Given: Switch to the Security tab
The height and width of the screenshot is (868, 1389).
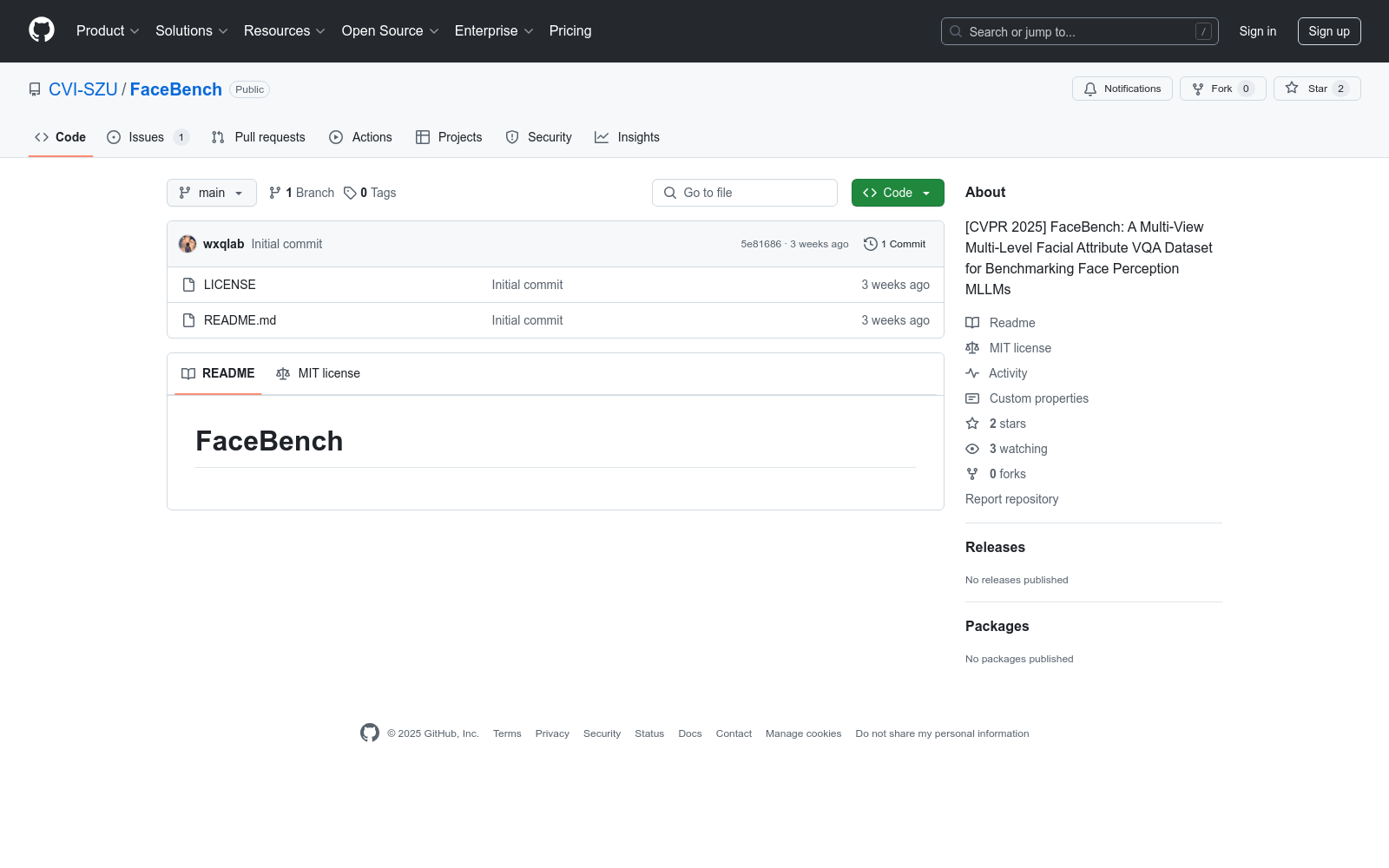Looking at the screenshot, I should (539, 137).
